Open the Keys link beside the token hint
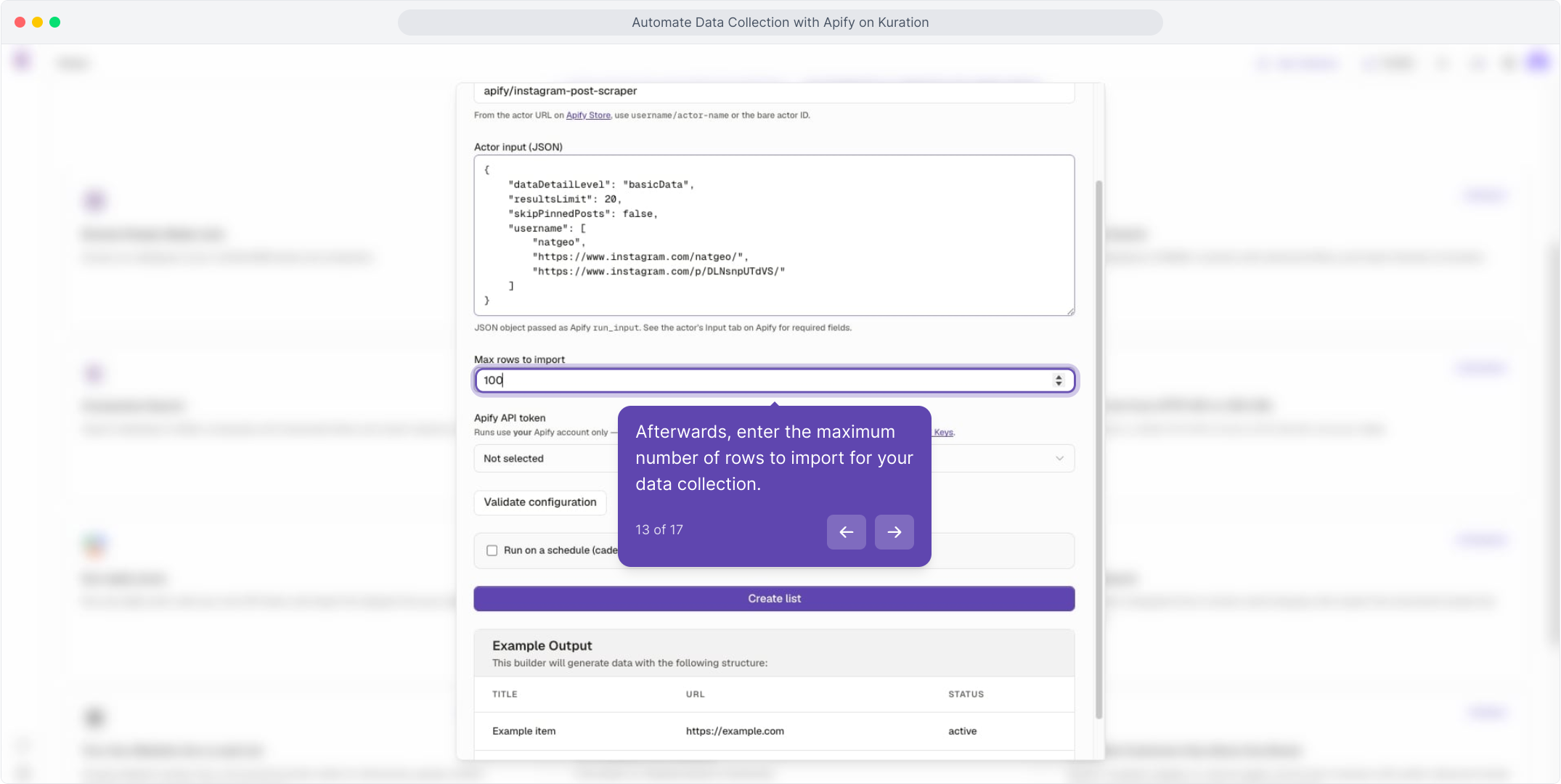This screenshot has height=784, width=1561. coord(943,433)
